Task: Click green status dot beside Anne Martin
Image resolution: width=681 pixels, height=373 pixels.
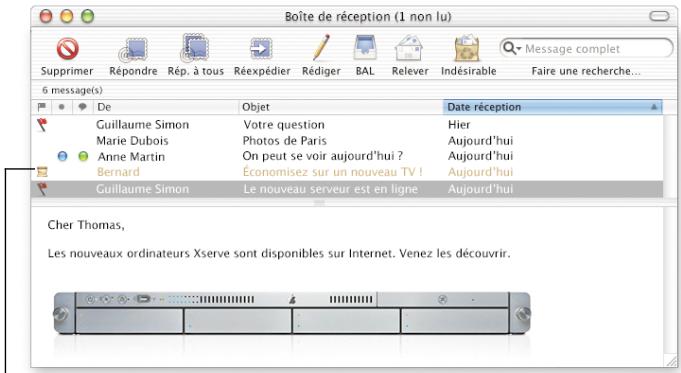Action: (83, 156)
